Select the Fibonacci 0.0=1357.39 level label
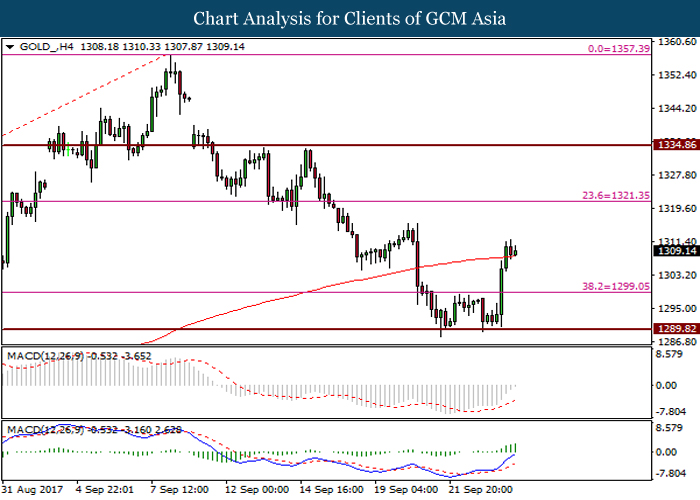Screen dimensions: 700x500 click(x=619, y=49)
